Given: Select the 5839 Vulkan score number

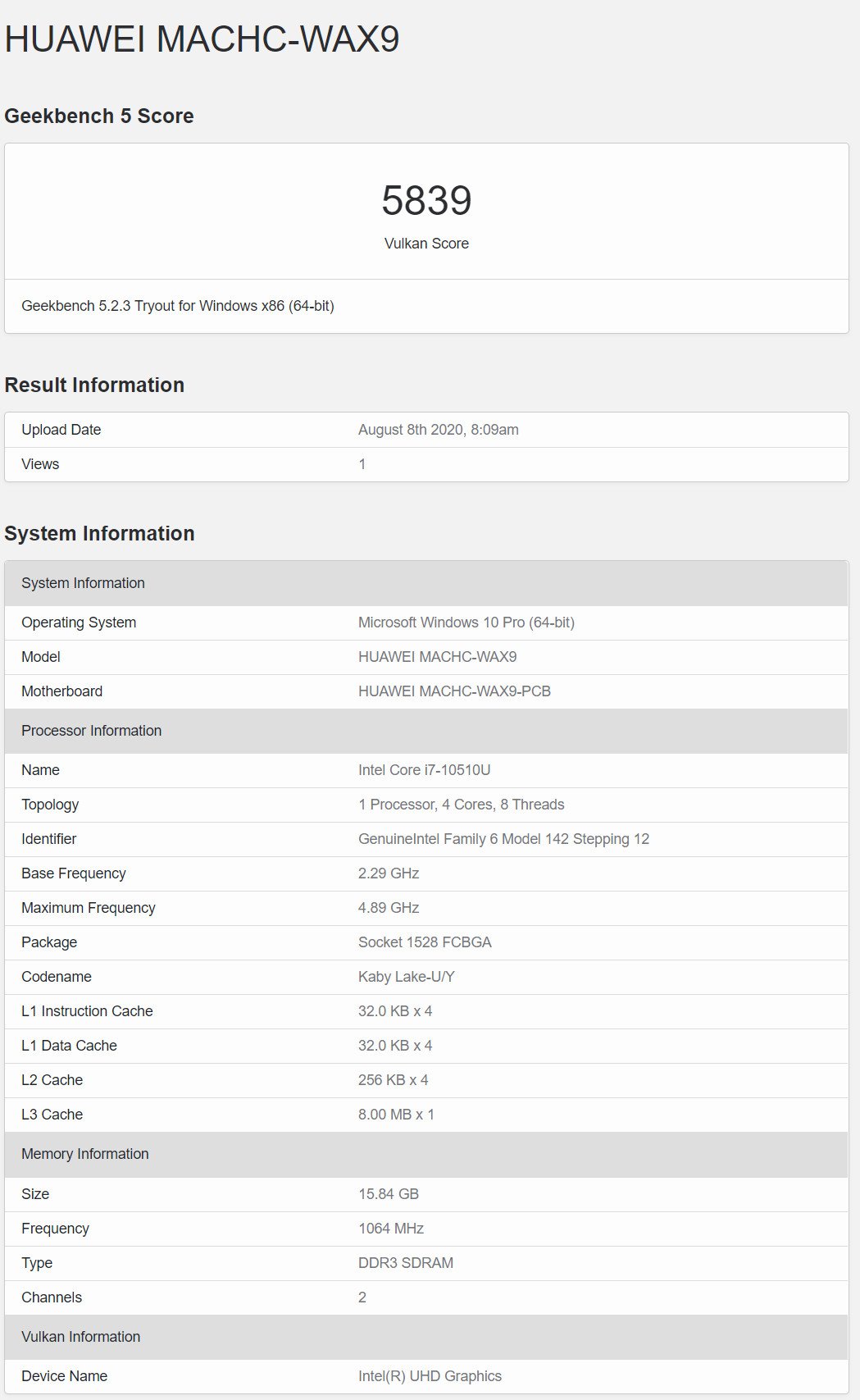Looking at the screenshot, I should coord(426,201).
